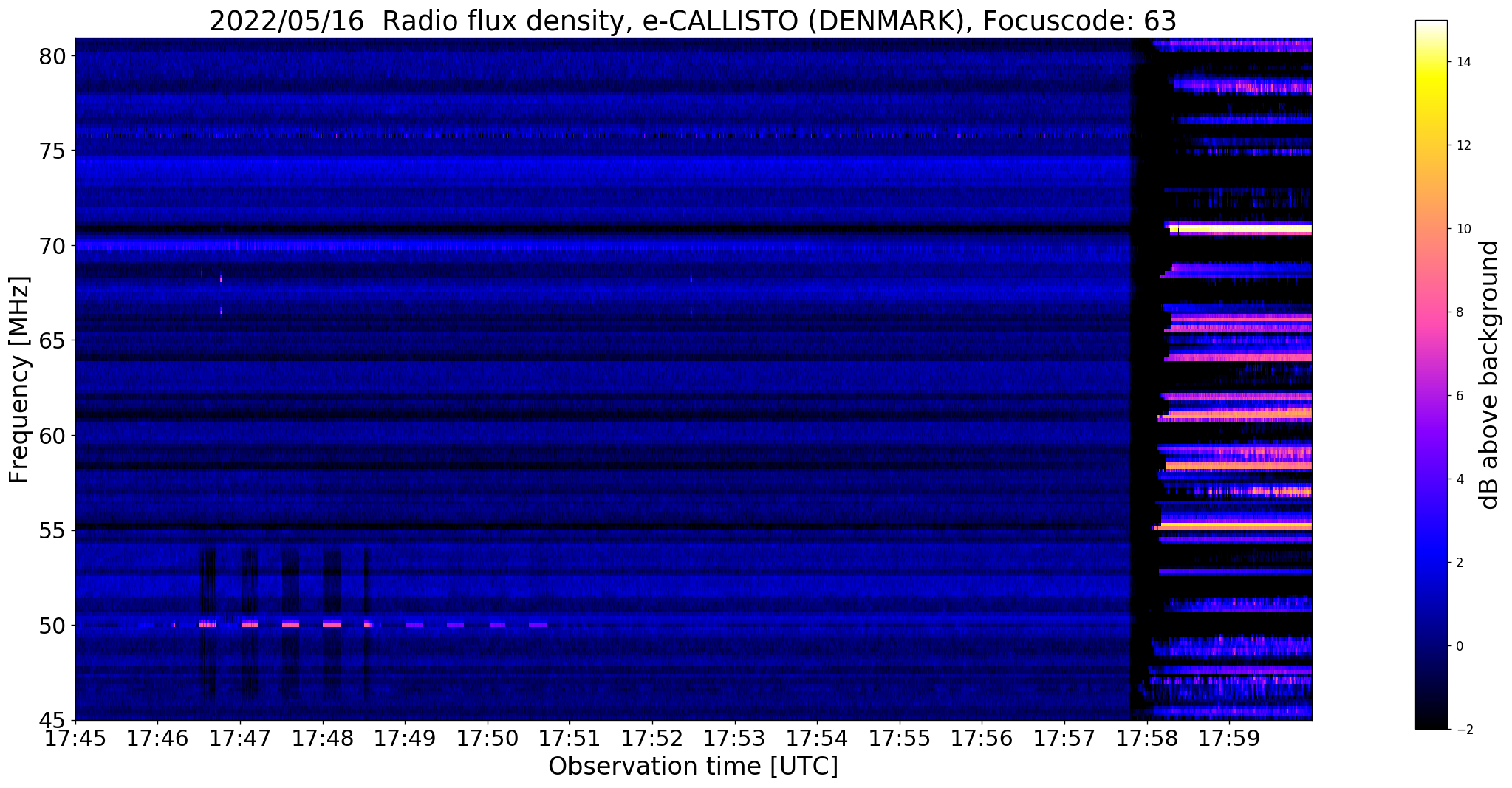Click the bright white emission band near 71 MHz

pos(1241,229)
